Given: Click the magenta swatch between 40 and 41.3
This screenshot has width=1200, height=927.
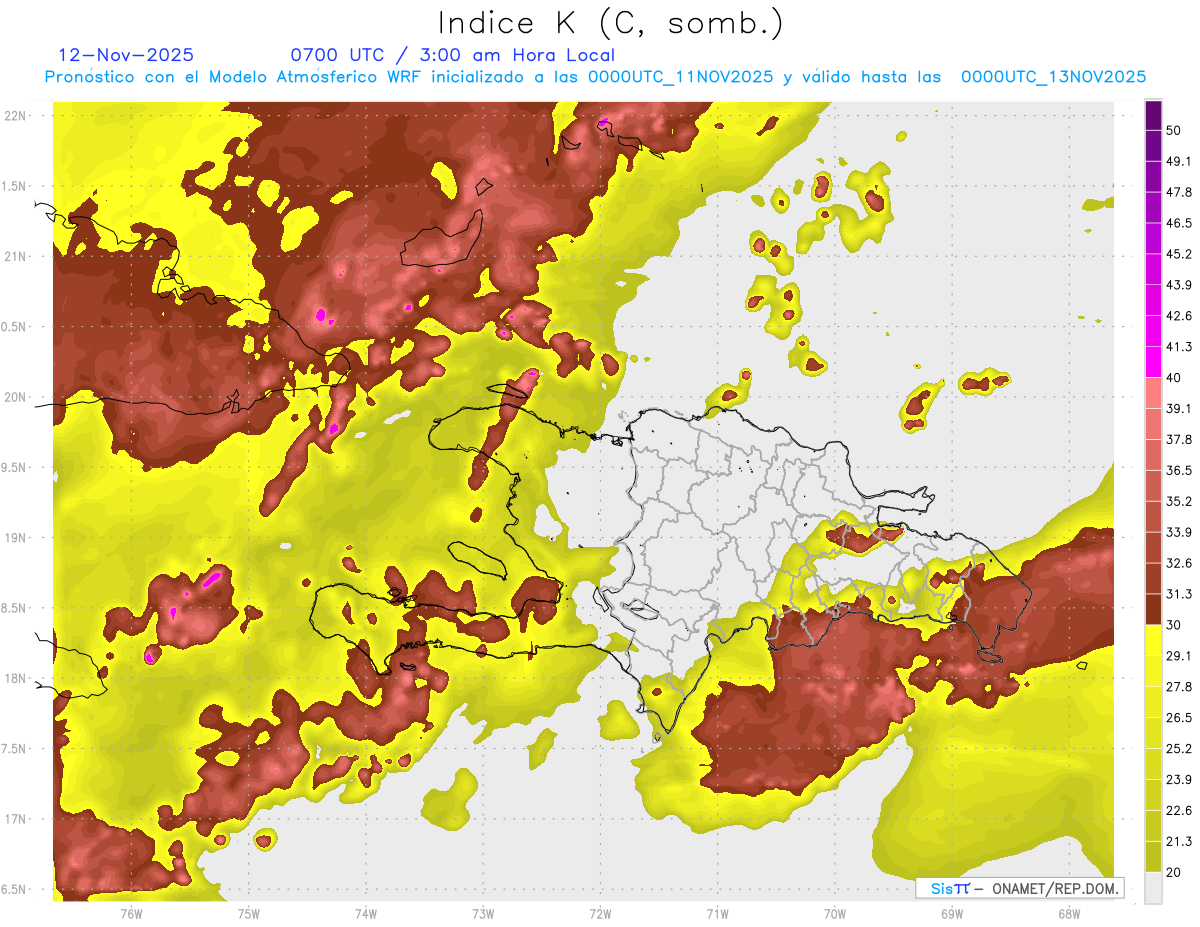Looking at the screenshot, I should coord(1153,362).
